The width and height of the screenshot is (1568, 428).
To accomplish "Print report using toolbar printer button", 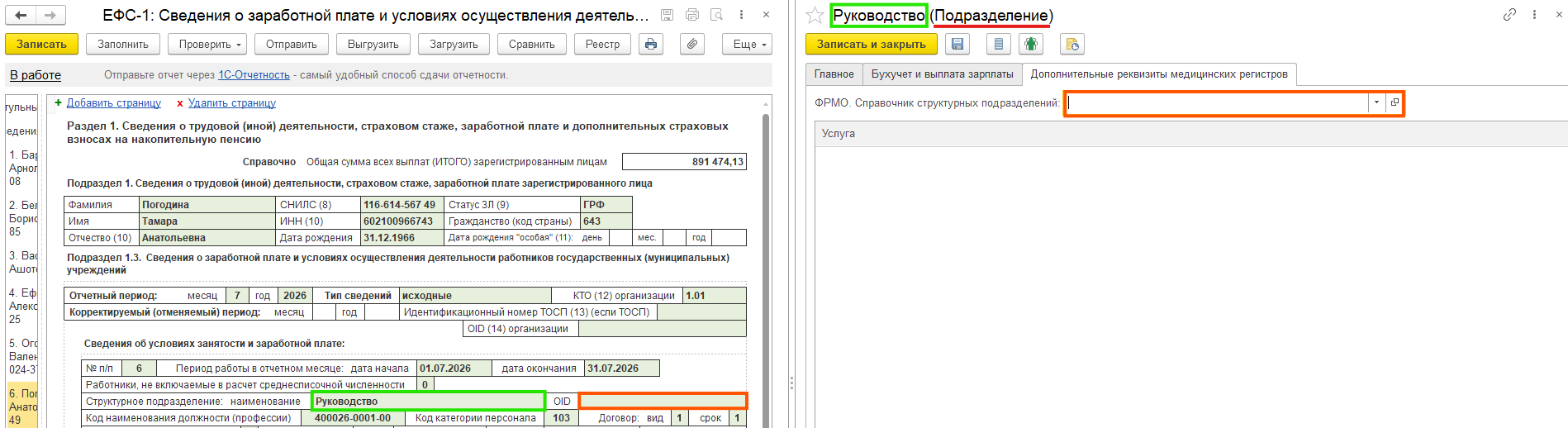I will click(651, 44).
